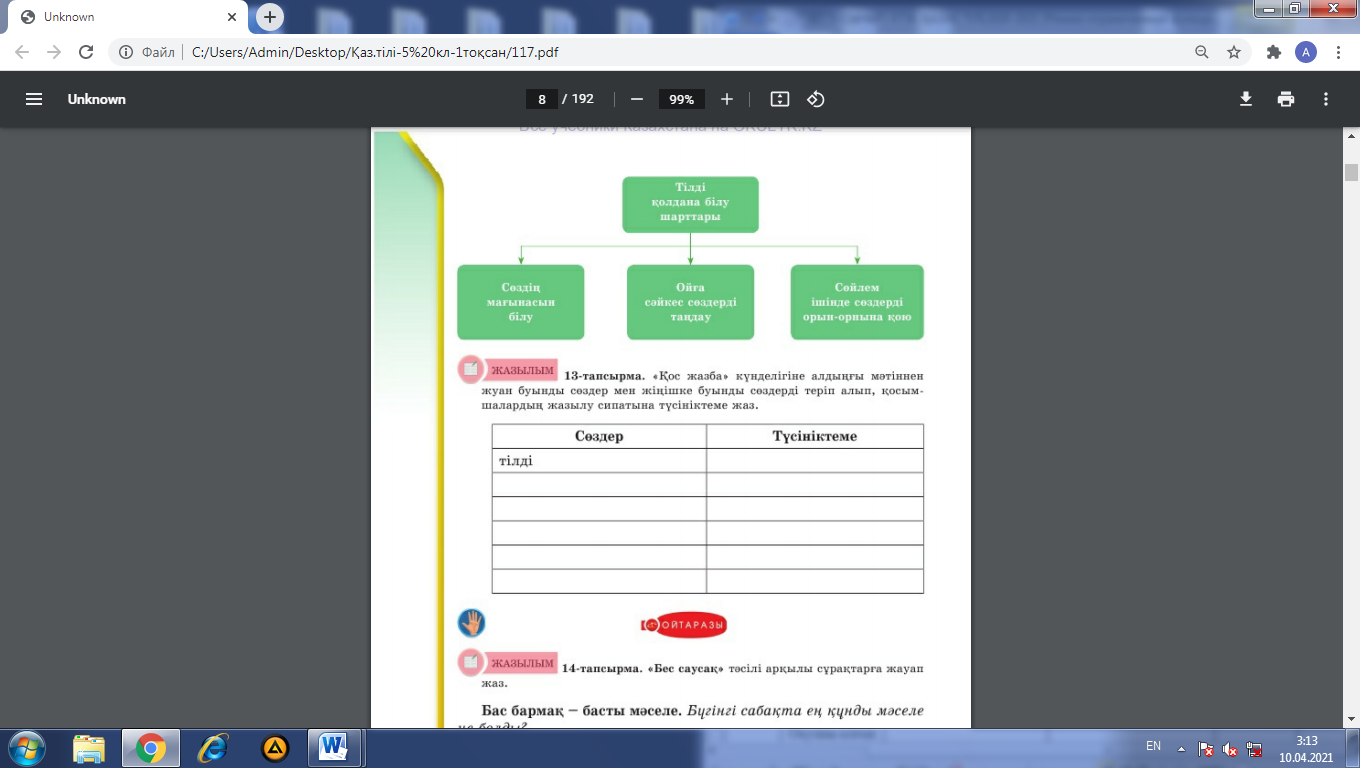Reload the current page

pos(86,52)
